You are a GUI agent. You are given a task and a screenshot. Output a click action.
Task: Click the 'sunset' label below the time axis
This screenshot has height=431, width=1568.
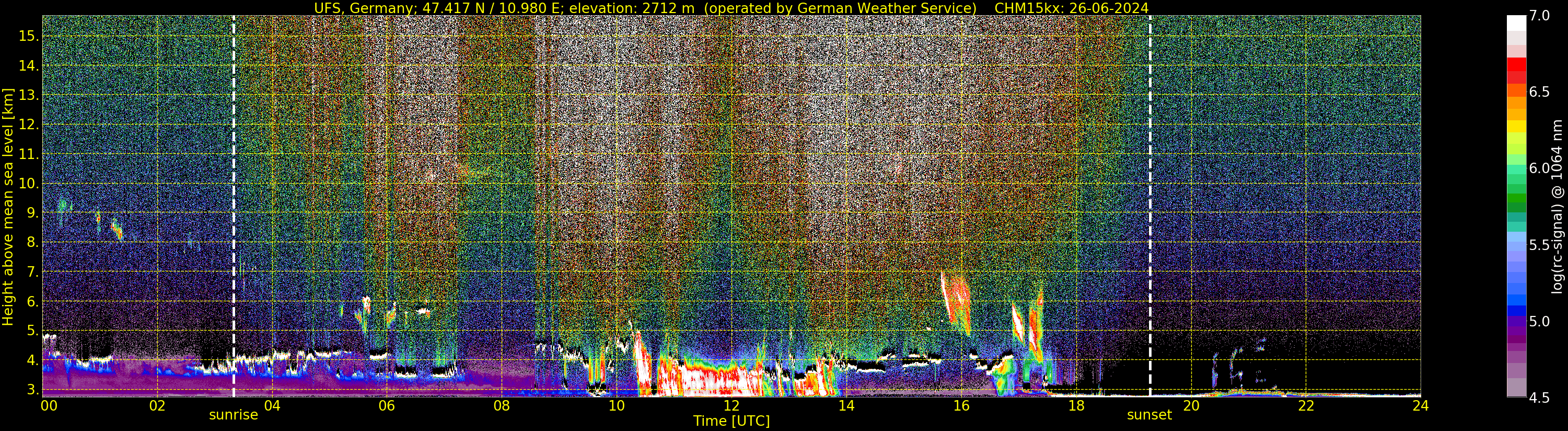[1149, 415]
